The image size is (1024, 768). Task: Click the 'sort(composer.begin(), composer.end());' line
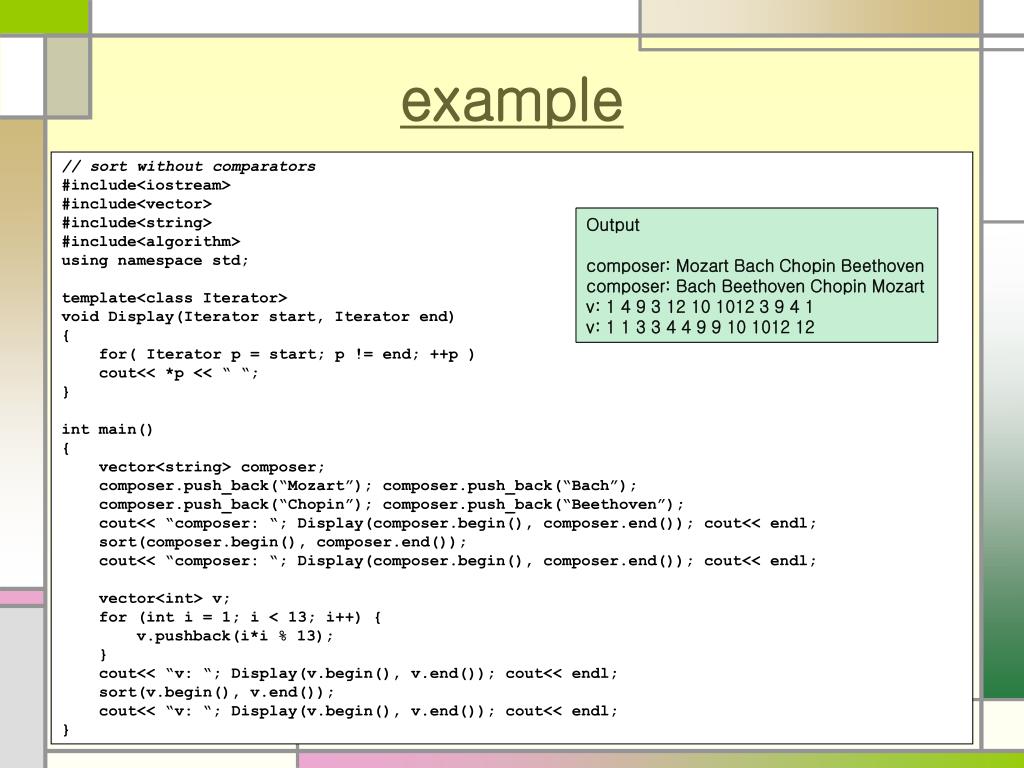pos(283,542)
